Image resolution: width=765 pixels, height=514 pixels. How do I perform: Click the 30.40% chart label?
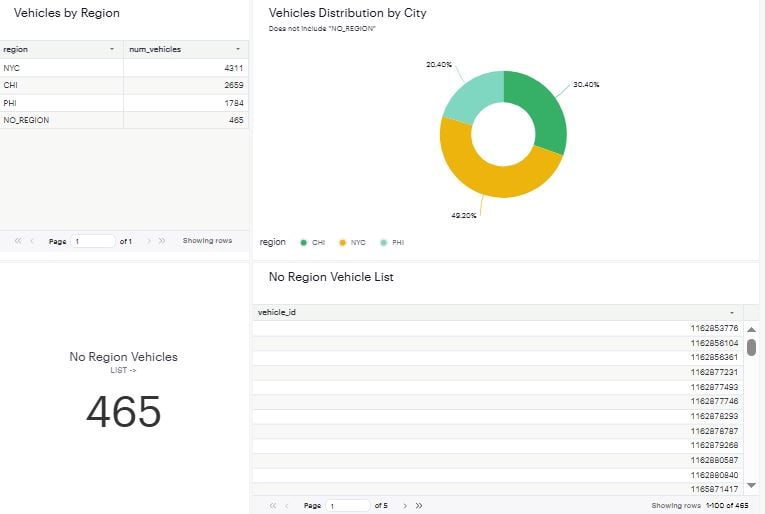coord(586,84)
